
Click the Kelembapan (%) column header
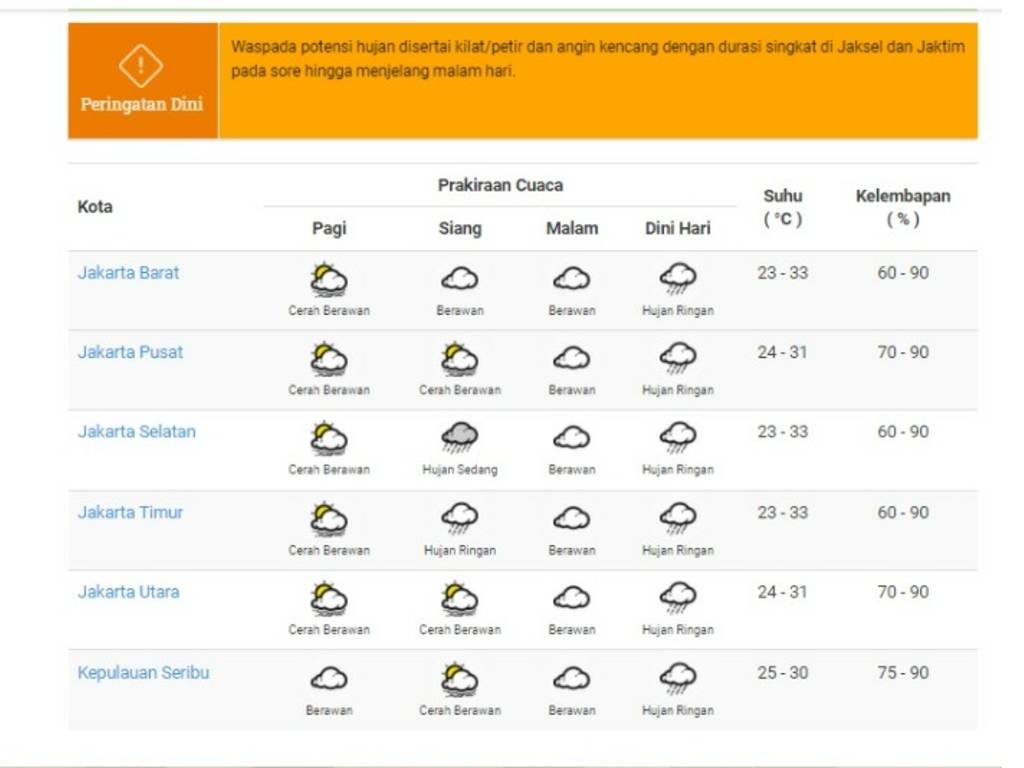(x=903, y=208)
